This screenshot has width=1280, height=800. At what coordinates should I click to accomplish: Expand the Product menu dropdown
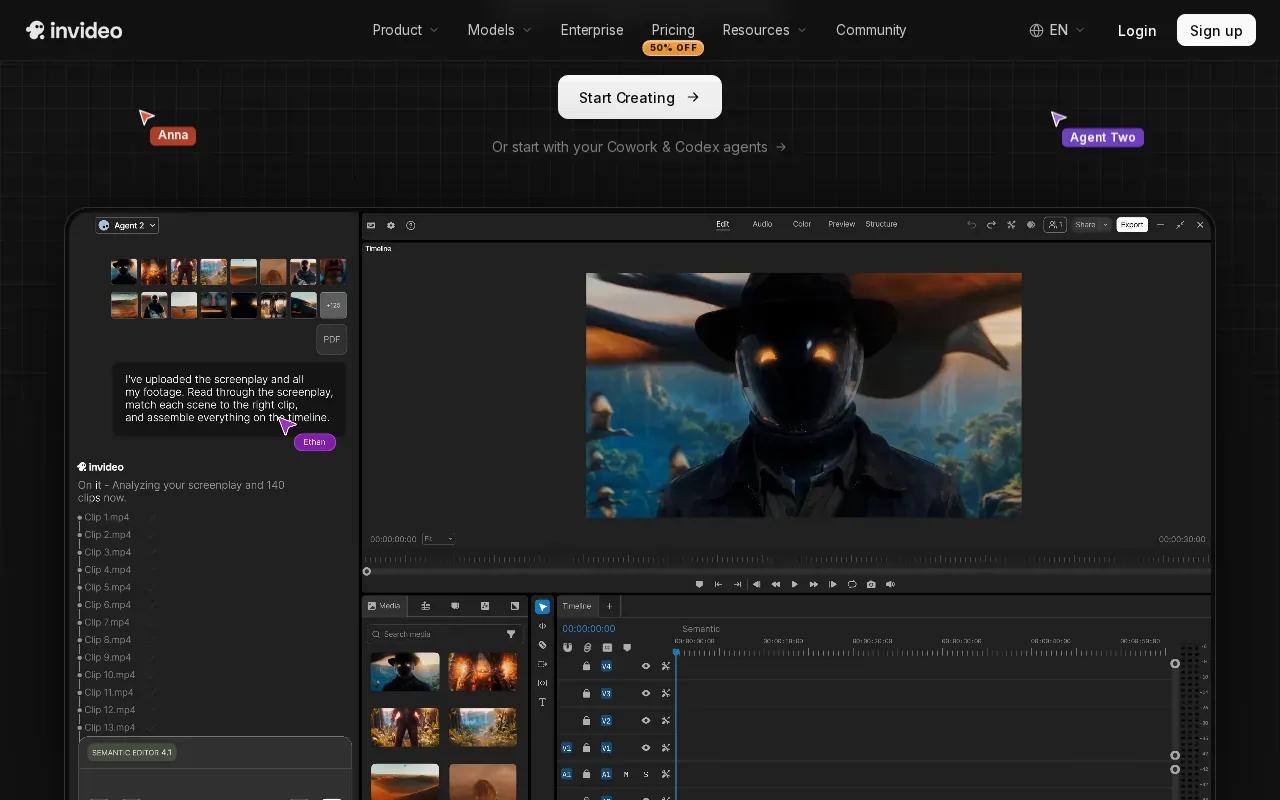[x=405, y=30]
